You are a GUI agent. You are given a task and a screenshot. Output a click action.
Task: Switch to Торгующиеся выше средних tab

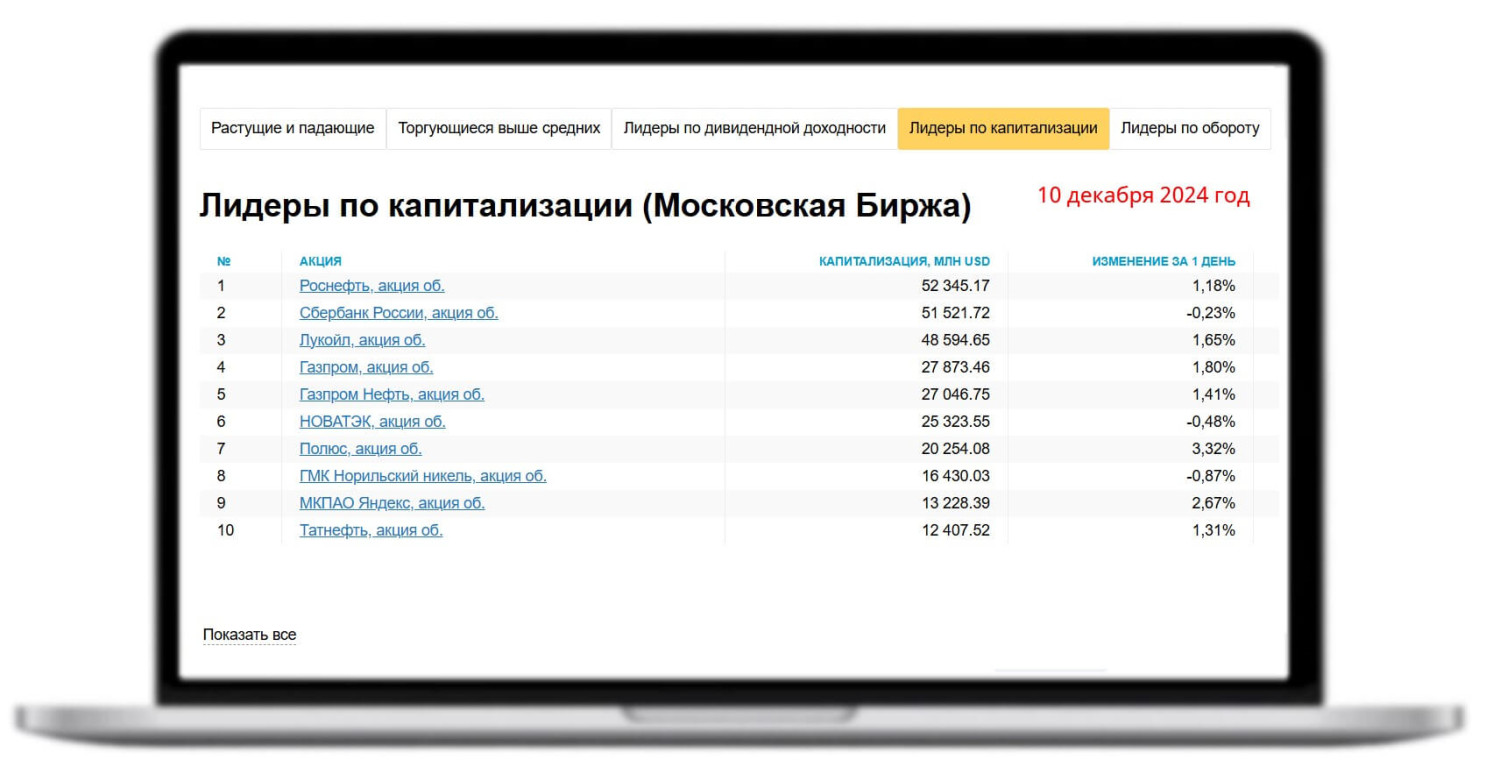point(499,128)
